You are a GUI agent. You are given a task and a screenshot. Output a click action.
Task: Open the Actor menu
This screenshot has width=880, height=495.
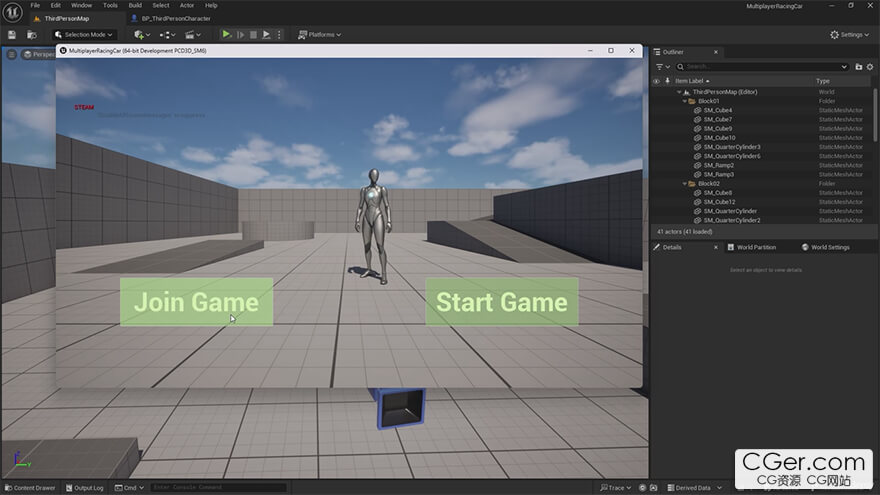[187, 6]
